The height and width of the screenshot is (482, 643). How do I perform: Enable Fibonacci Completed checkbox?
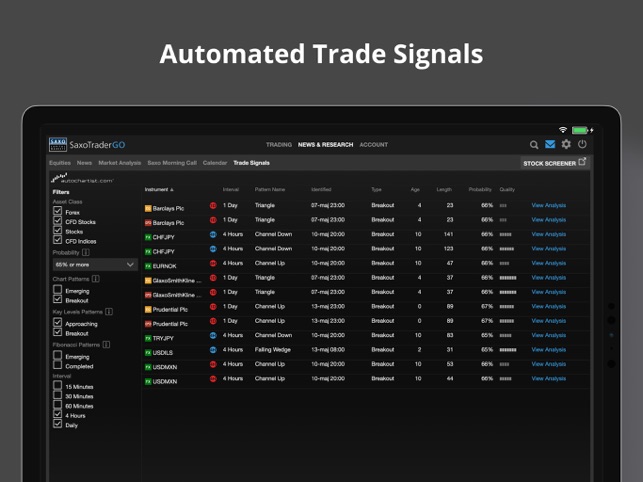coord(57,365)
